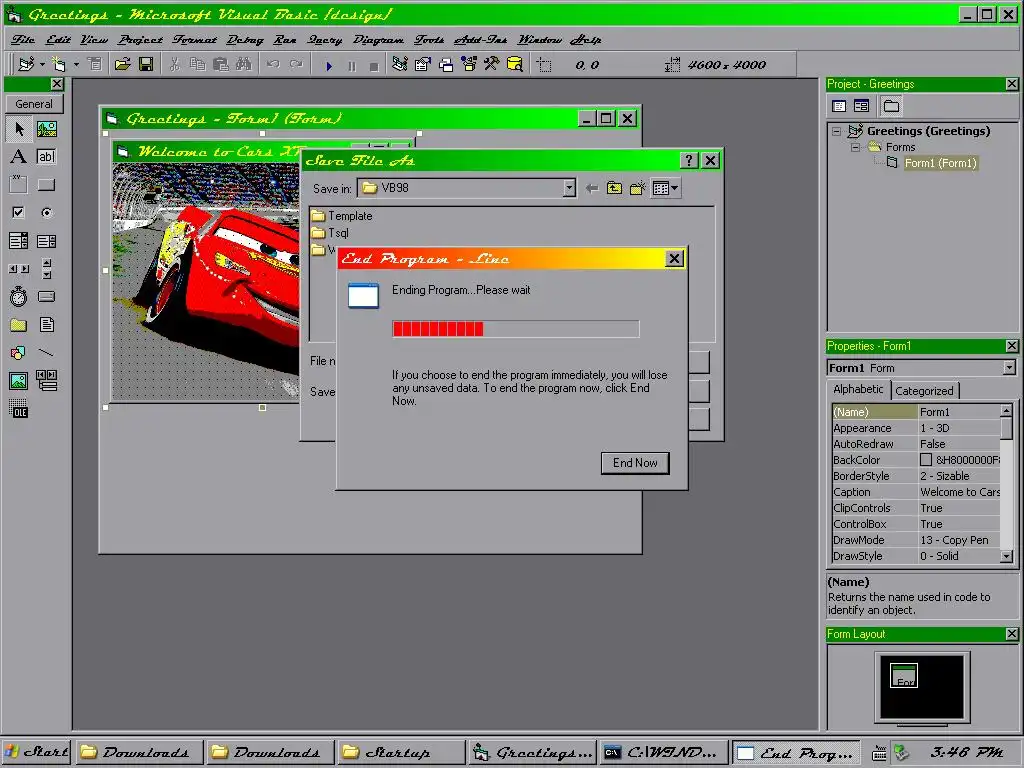Open the Debug menu
Image resolution: width=1024 pixels, height=768 pixels.
(x=245, y=40)
